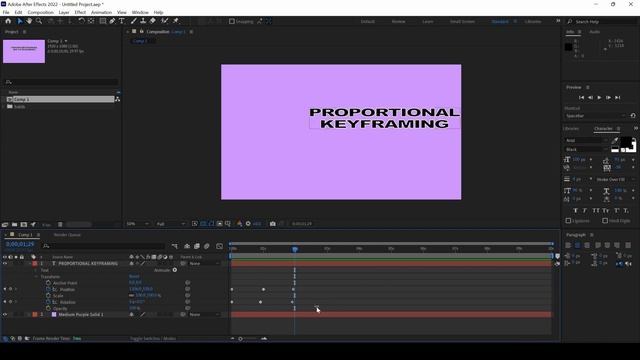Screen dimensions: 640x360
Task: Open the Shortcut Spacebar dropdown
Action: pos(596,116)
